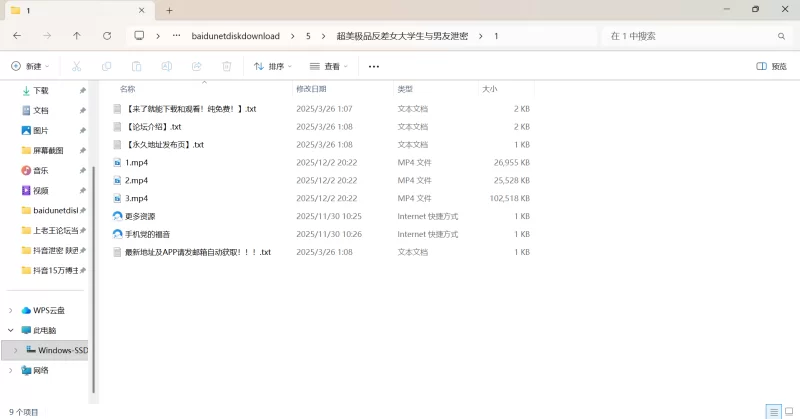The width and height of the screenshot is (800, 419).
Task: Click the 新建 new item button
Action: pyautogui.click(x=30, y=67)
